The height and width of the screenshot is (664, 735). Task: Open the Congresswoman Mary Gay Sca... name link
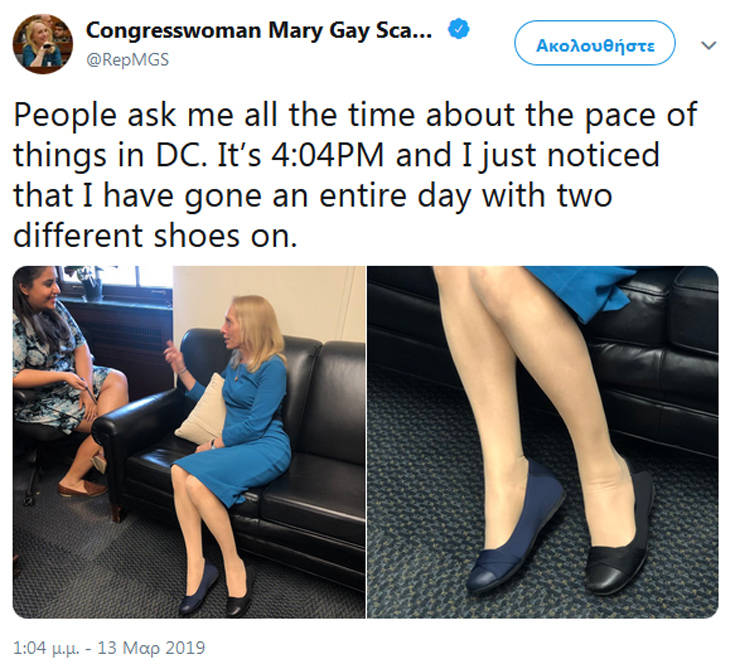pyautogui.click(x=259, y=31)
